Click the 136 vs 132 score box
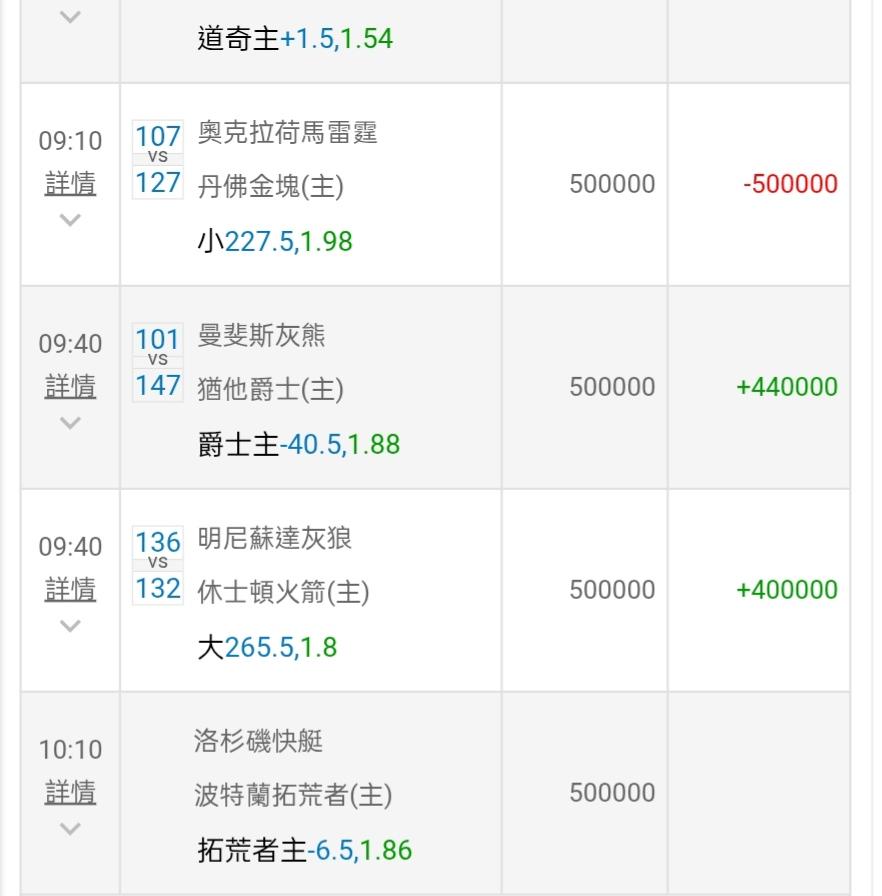The height and width of the screenshot is (896, 882). [158, 565]
